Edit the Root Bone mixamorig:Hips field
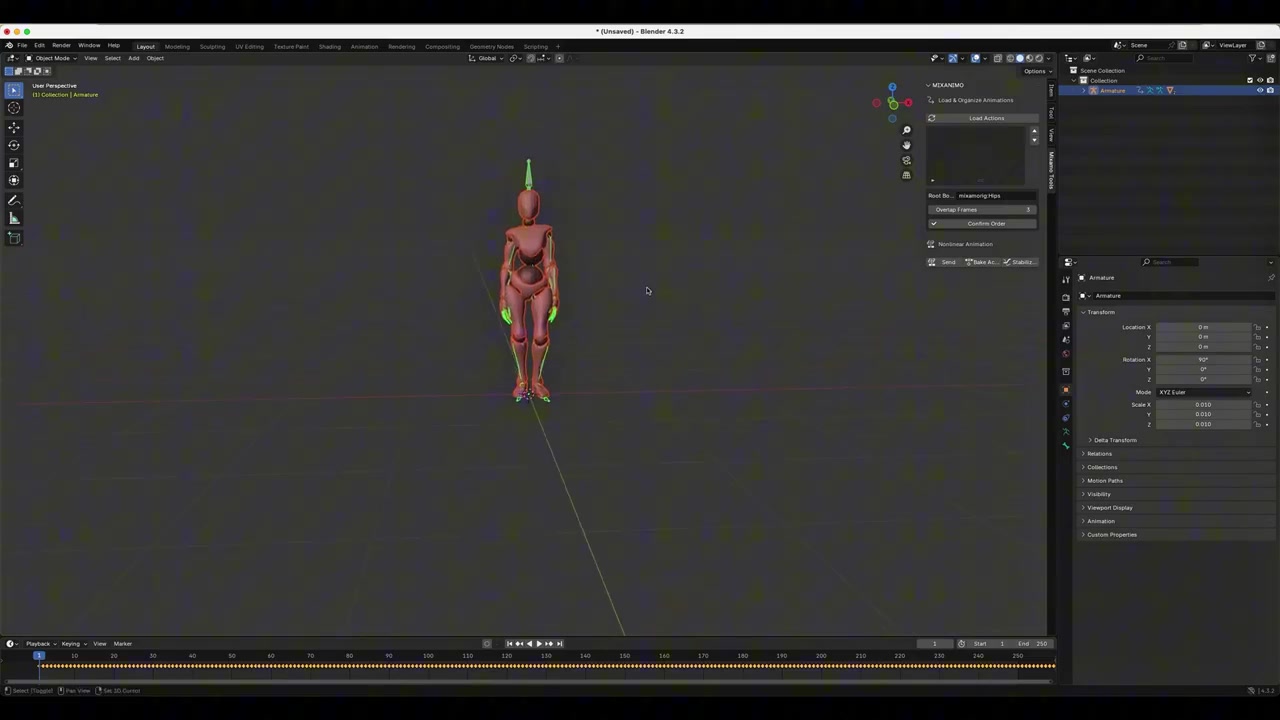Image resolution: width=1280 pixels, height=720 pixels. coord(996,196)
